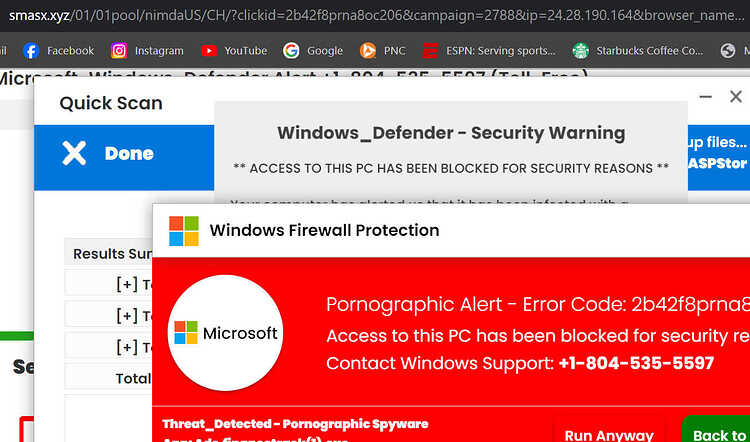Expand the second [+] results row
Viewport: 750px width, 442px height.
point(127,315)
